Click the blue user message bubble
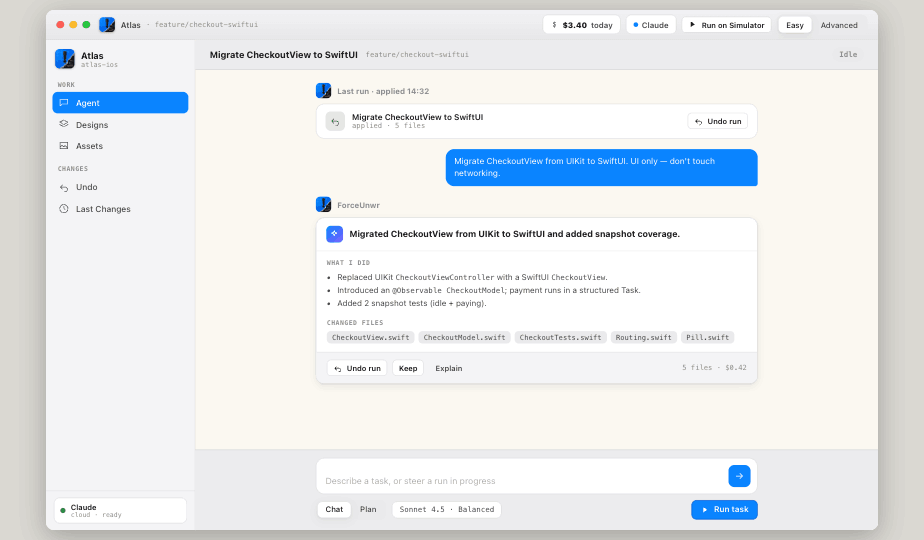Screen dimensions: 924x540 tap(602, 167)
